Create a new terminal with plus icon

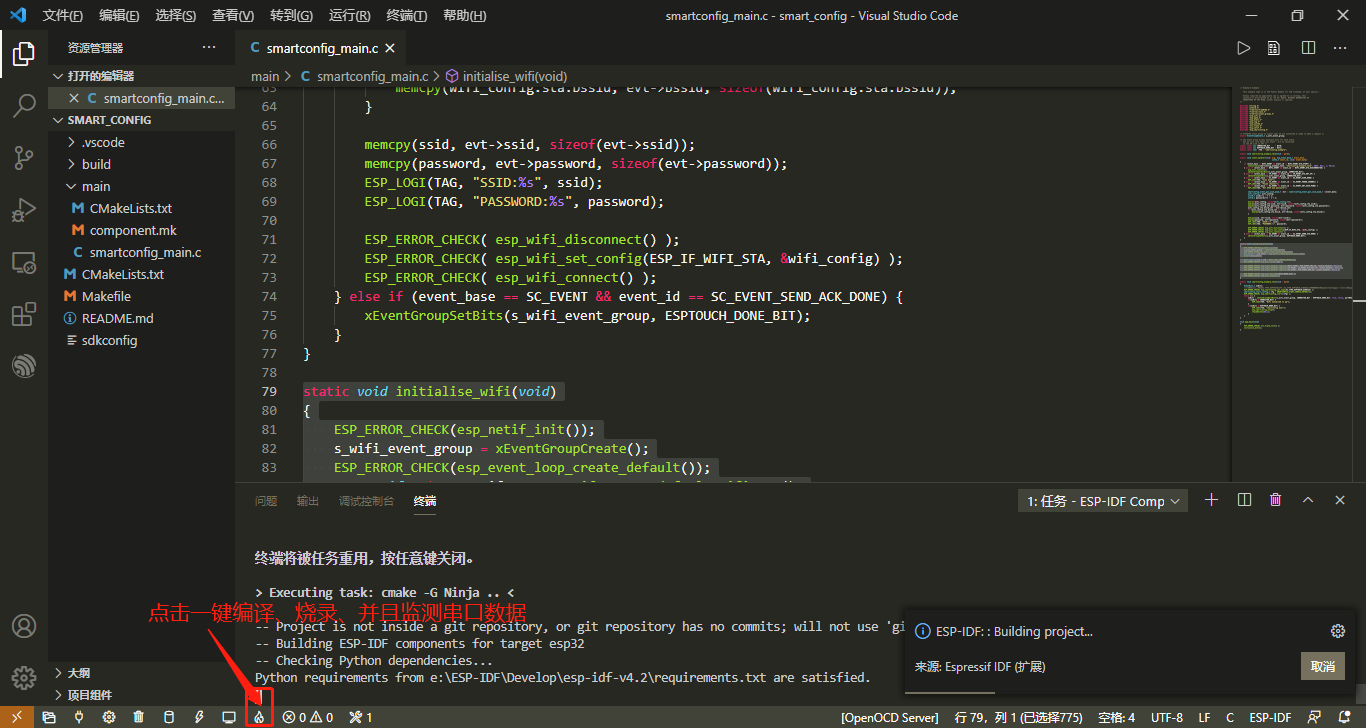(x=1212, y=500)
